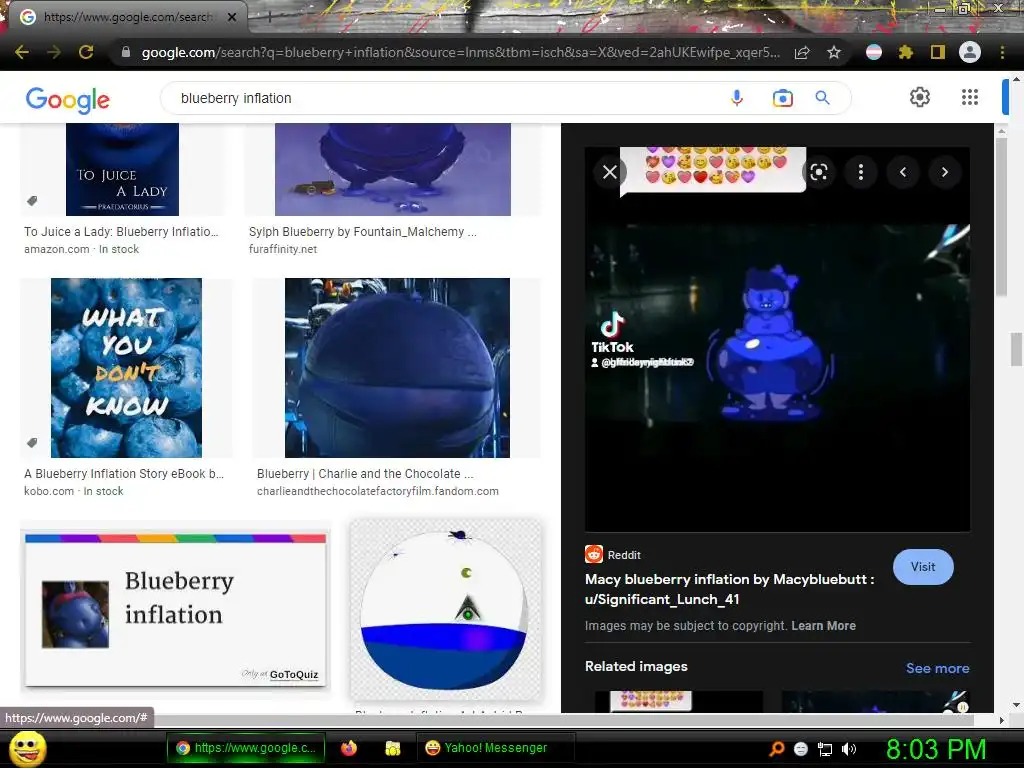Close the image preview panel
Image resolution: width=1024 pixels, height=768 pixels.
point(610,172)
